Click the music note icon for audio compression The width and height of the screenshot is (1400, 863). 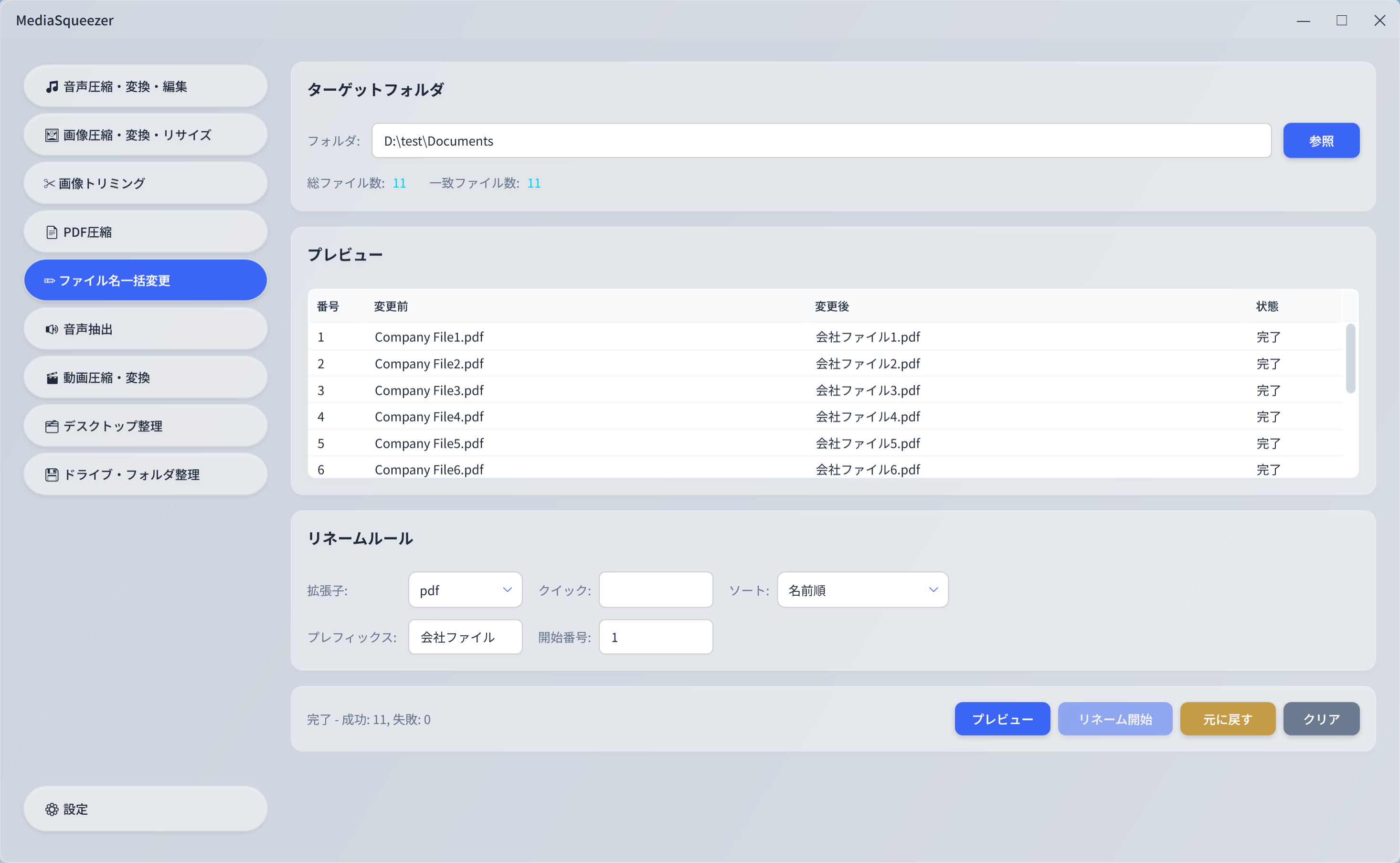click(x=52, y=87)
